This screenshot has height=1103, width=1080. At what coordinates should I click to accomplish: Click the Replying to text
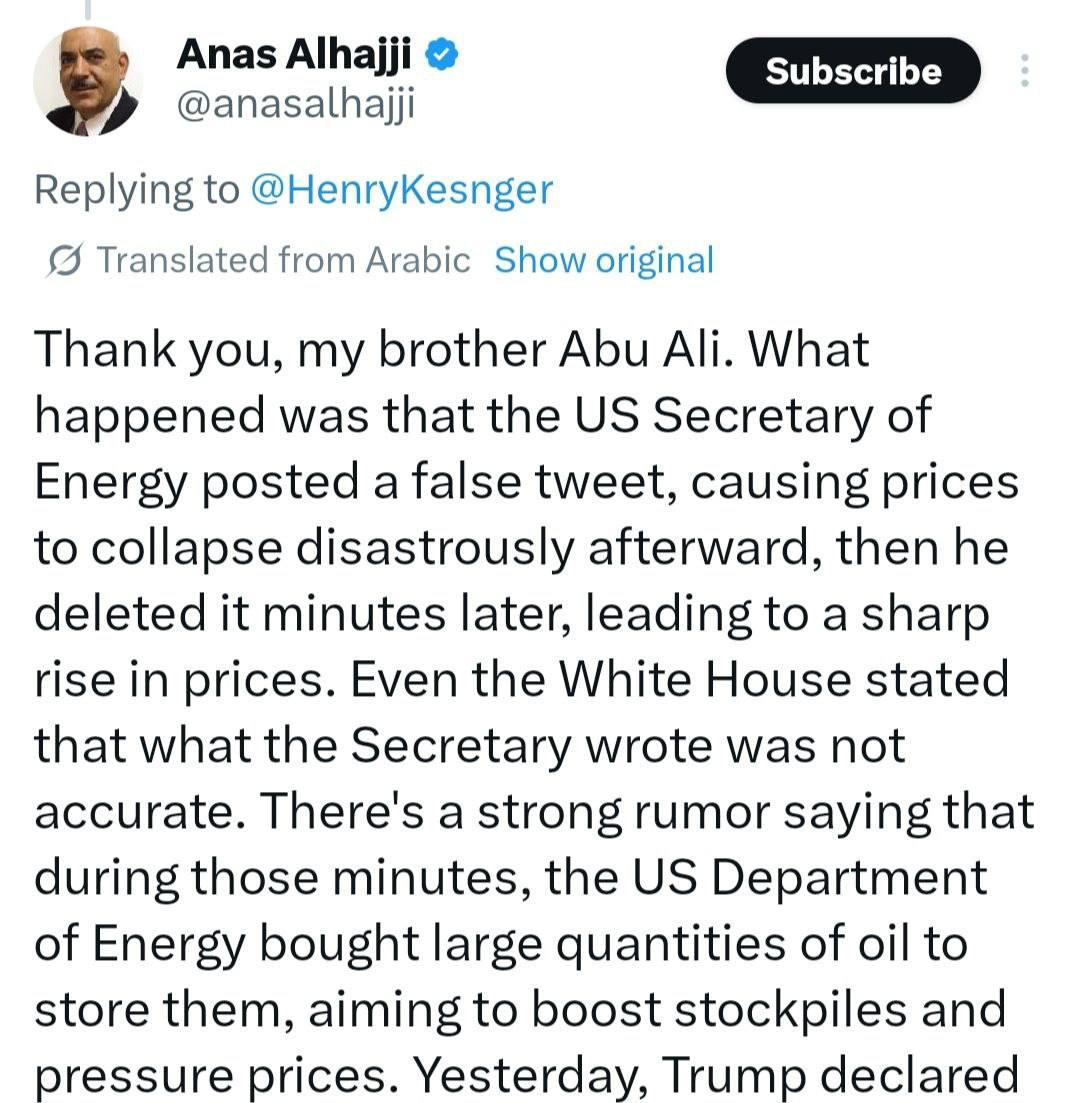pyautogui.click(x=137, y=189)
